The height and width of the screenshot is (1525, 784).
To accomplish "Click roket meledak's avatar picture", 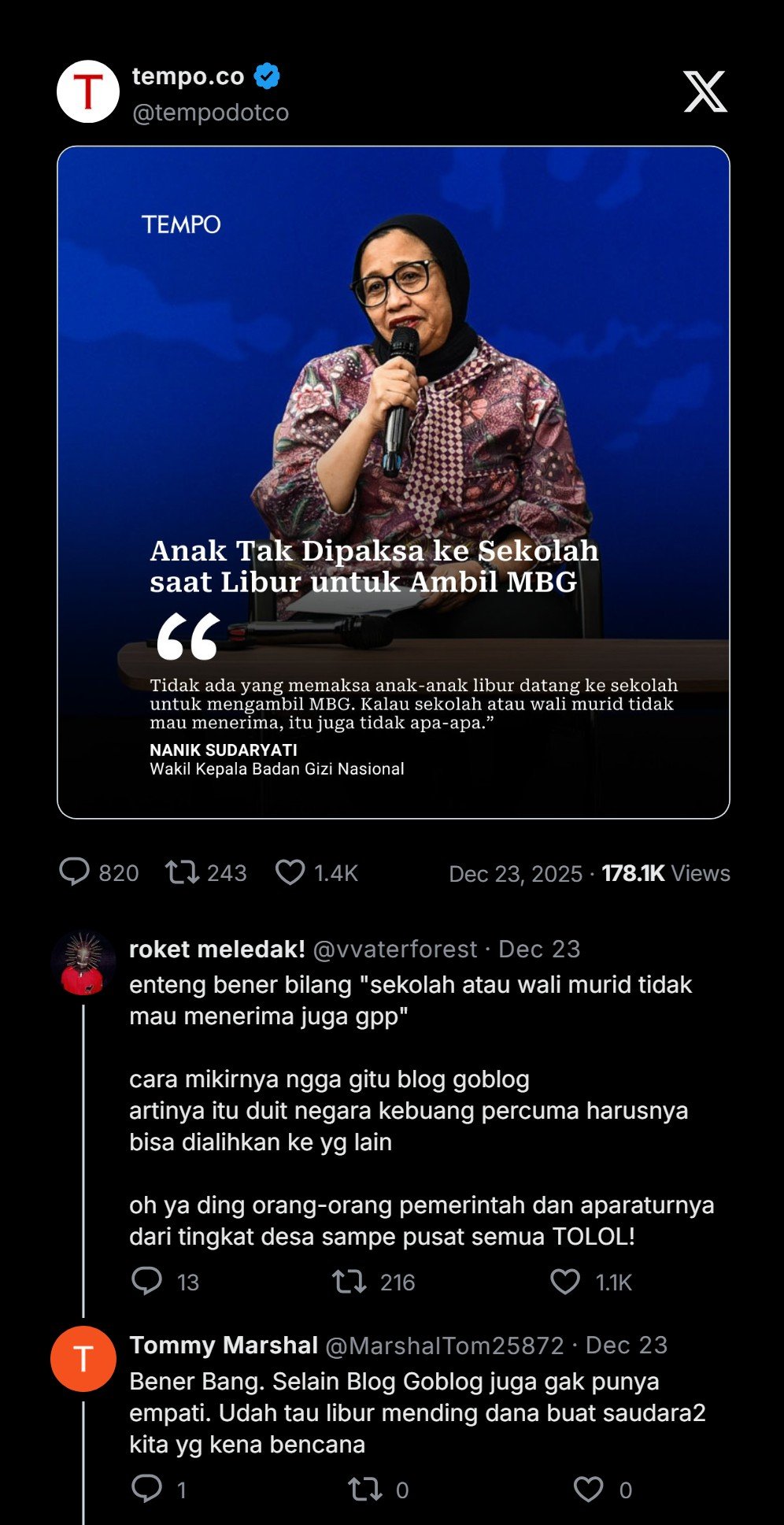I will (83, 964).
